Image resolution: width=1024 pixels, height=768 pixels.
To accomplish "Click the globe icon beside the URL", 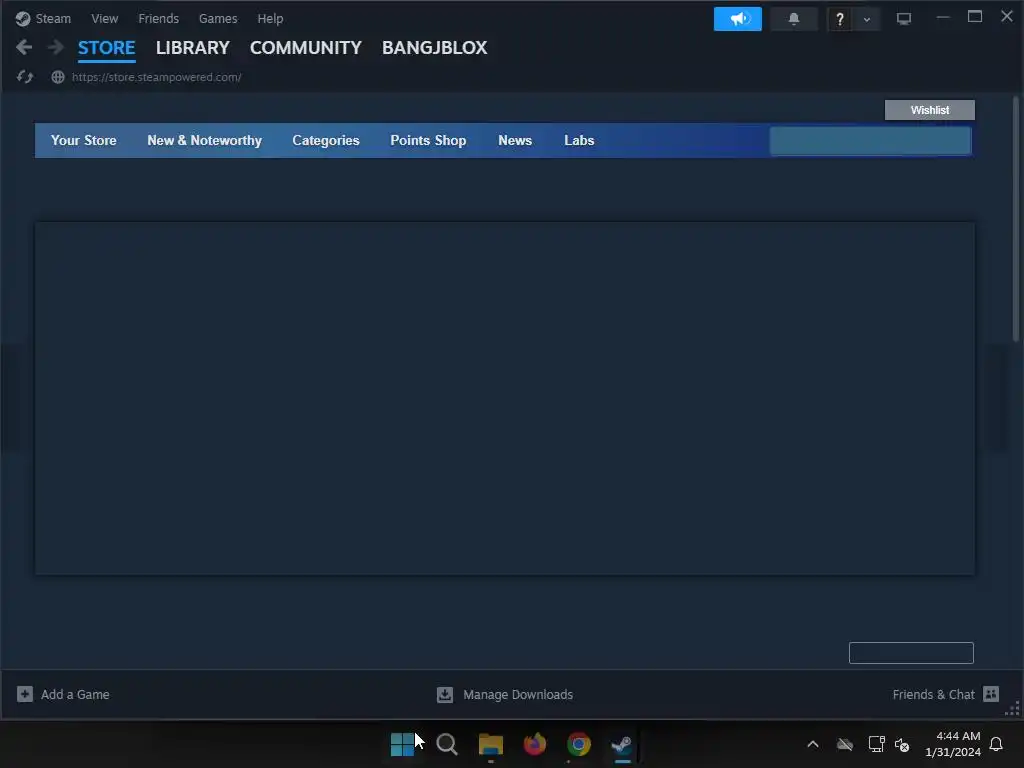I will 58,77.
